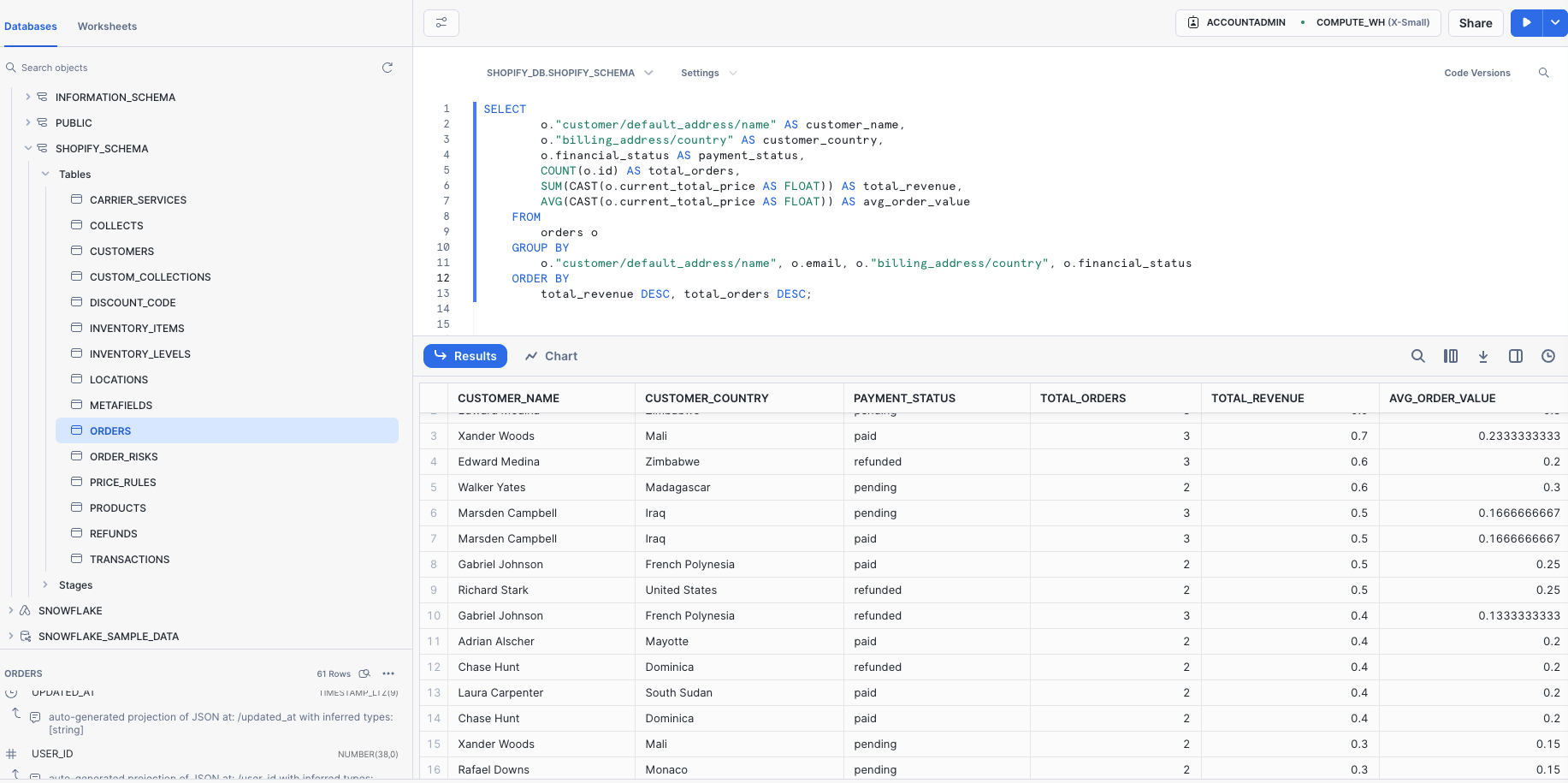Sort by the TOTAL_REVENUE column header
The height and width of the screenshot is (783, 1568).
pyautogui.click(x=1257, y=398)
